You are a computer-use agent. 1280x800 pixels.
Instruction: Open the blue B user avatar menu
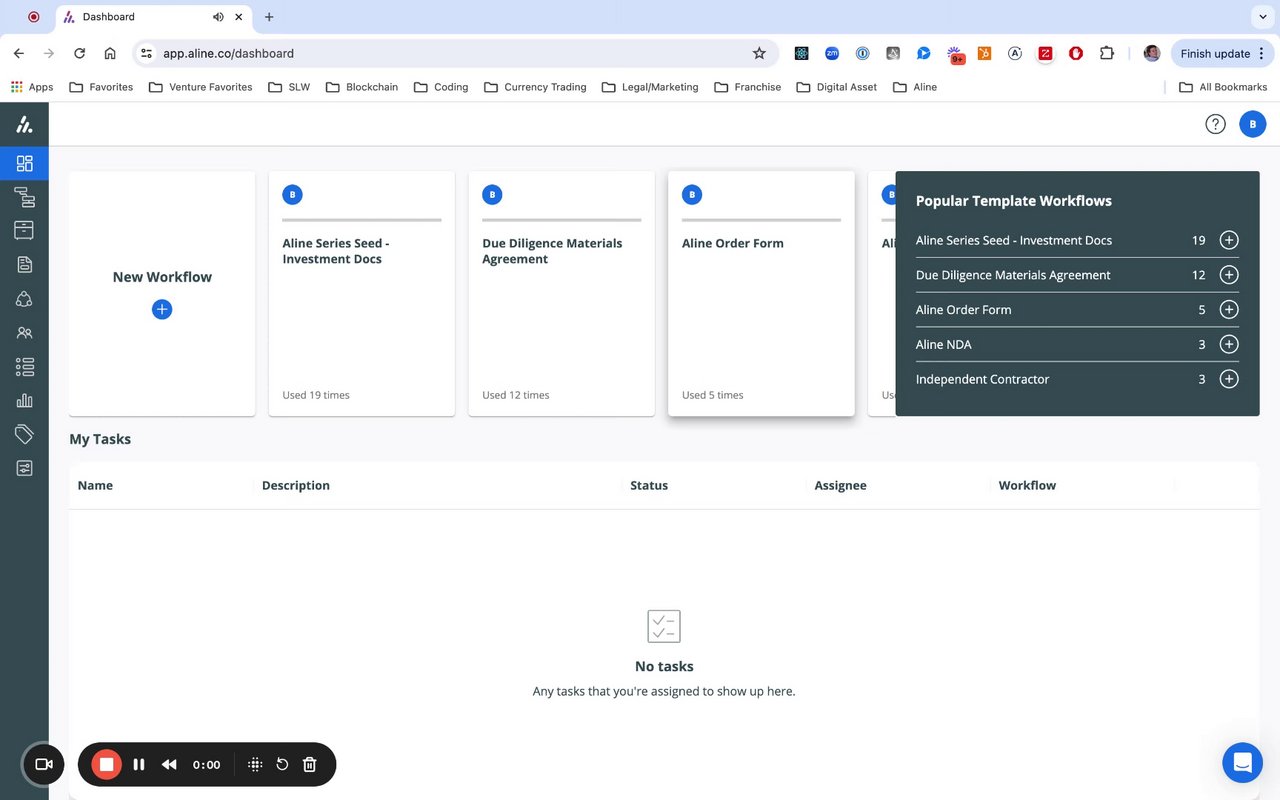pyautogui.click(x=1253, y=124)
